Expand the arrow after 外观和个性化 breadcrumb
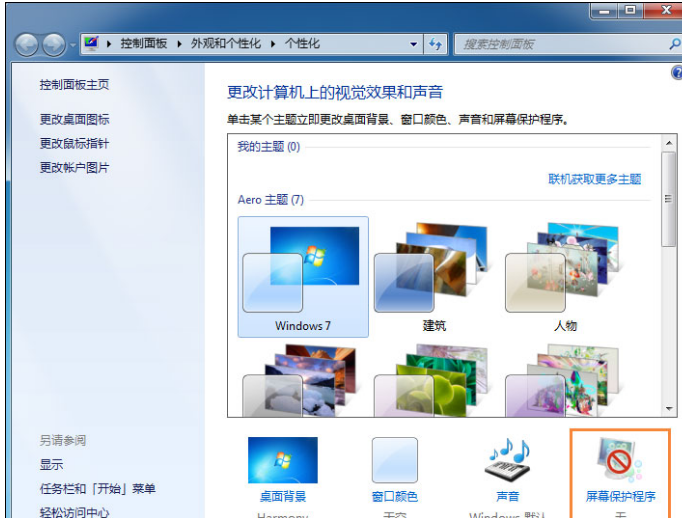Viewport: 682px width, 518px height. [x=273, y=44]
